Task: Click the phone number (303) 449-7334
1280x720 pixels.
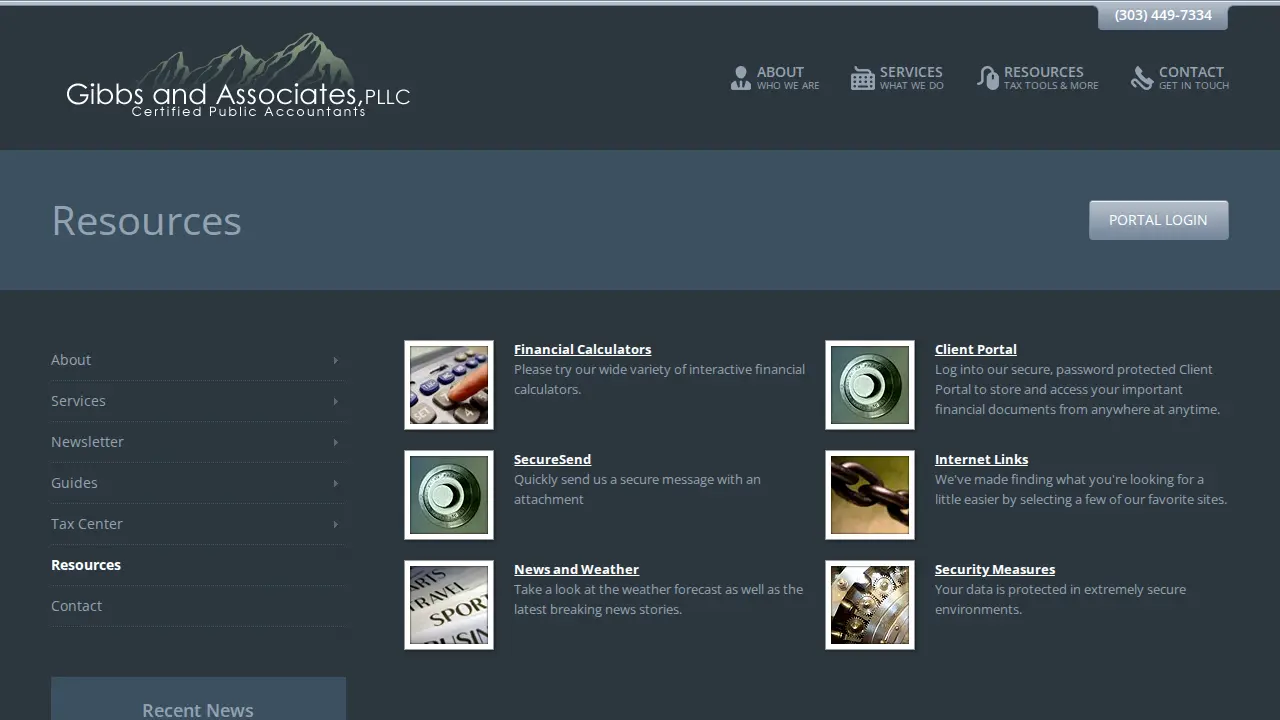Action: coord(1163,16)
